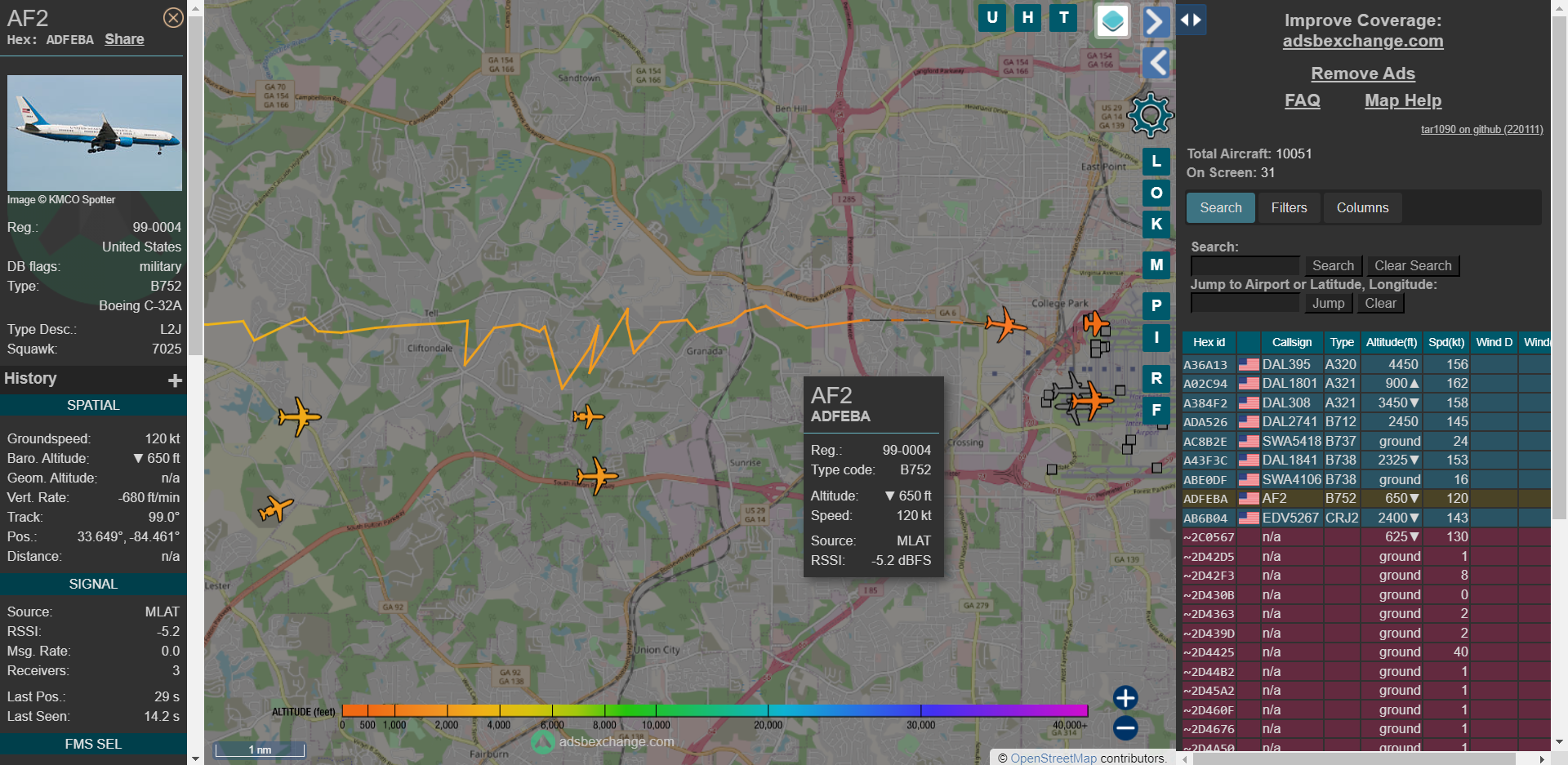Sort table by Wind D column
The width and height of the screenshot is (1568, 765).
[x=1494, y=342]
